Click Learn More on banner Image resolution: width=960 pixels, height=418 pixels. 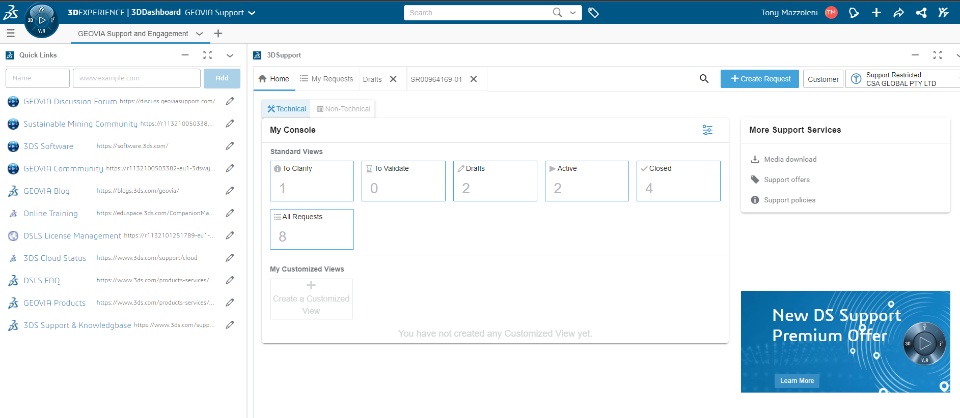(x=797, y=380)
